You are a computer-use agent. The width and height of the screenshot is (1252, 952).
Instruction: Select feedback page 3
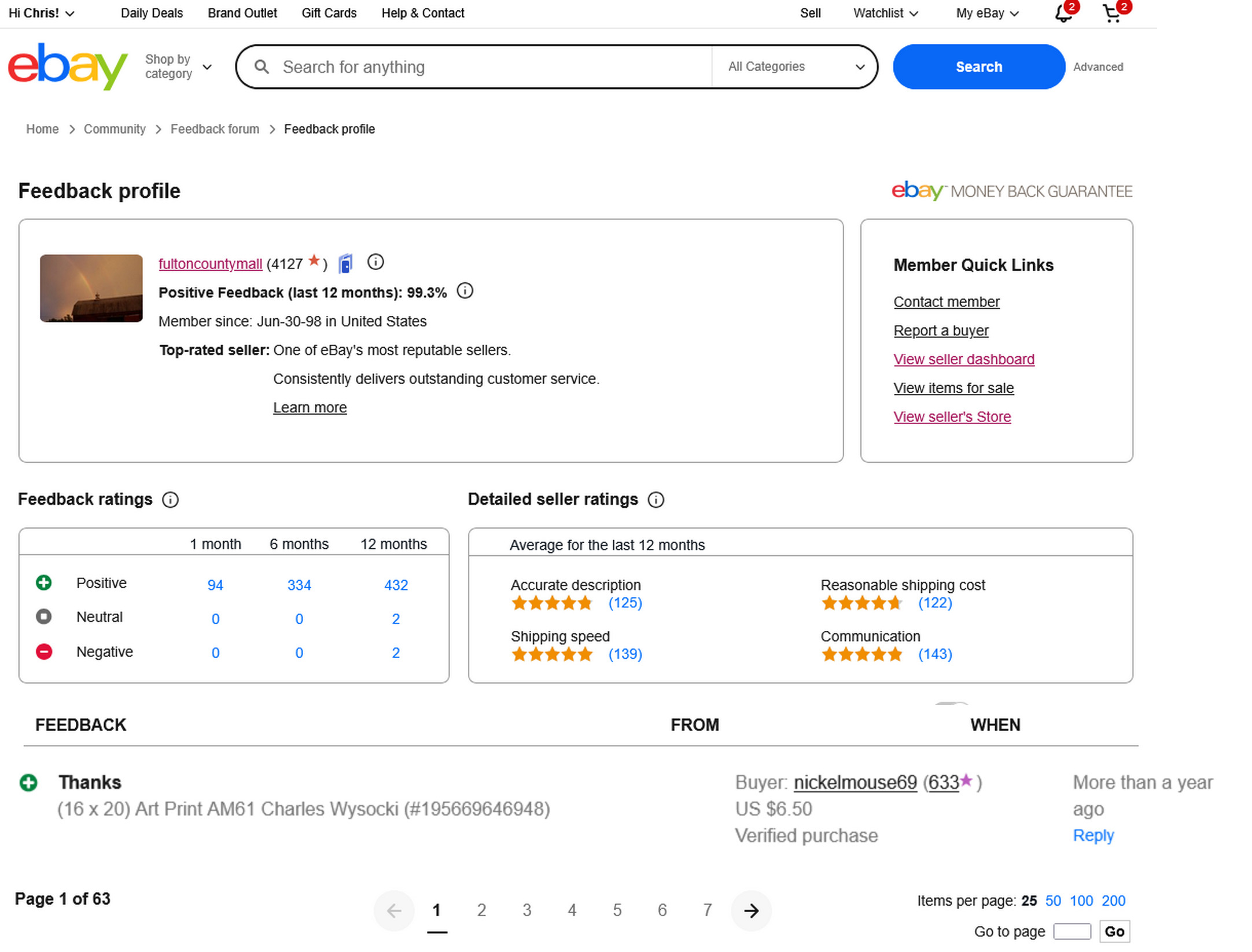tap(526, 911)
